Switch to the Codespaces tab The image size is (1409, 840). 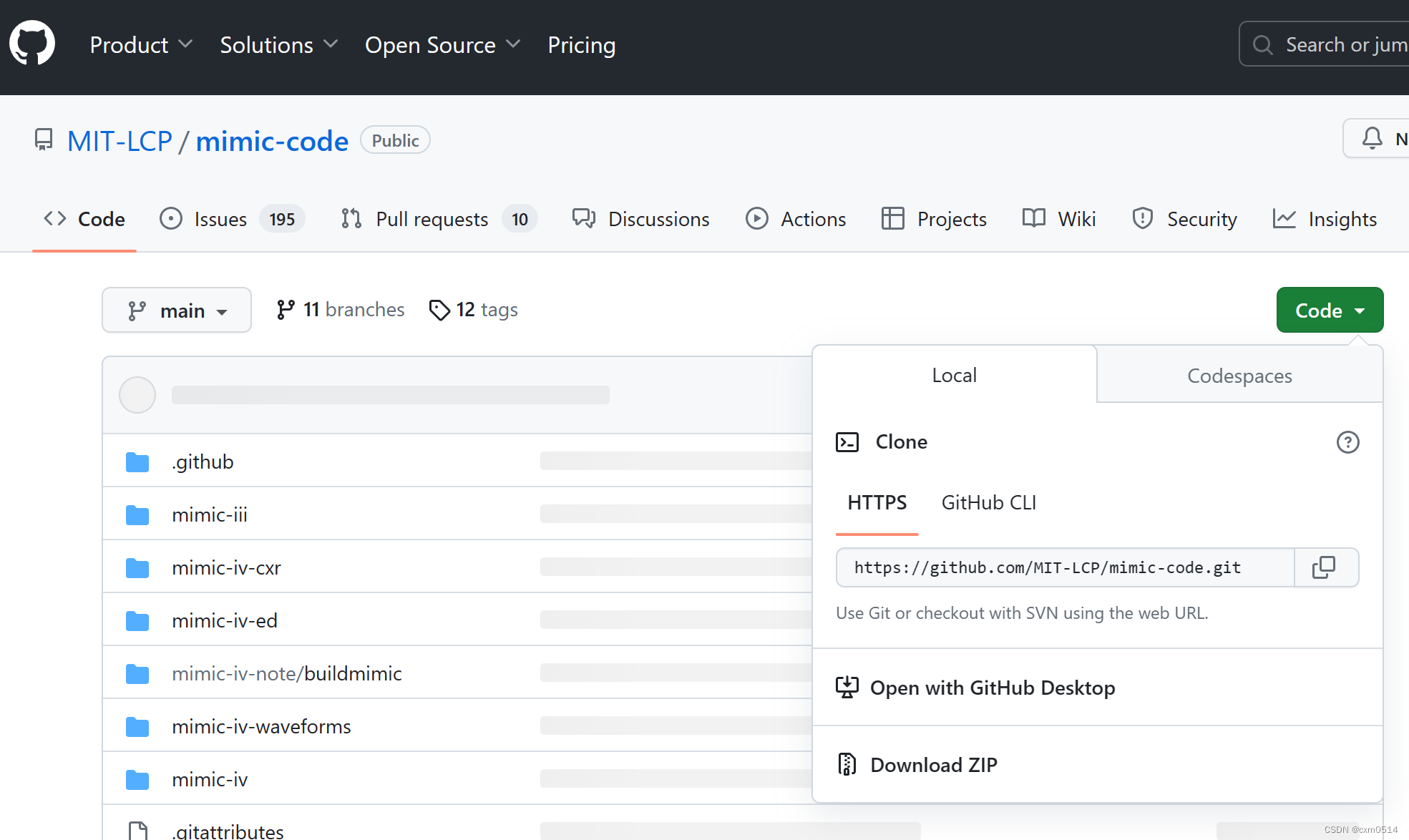click(x=1239, y=376)
